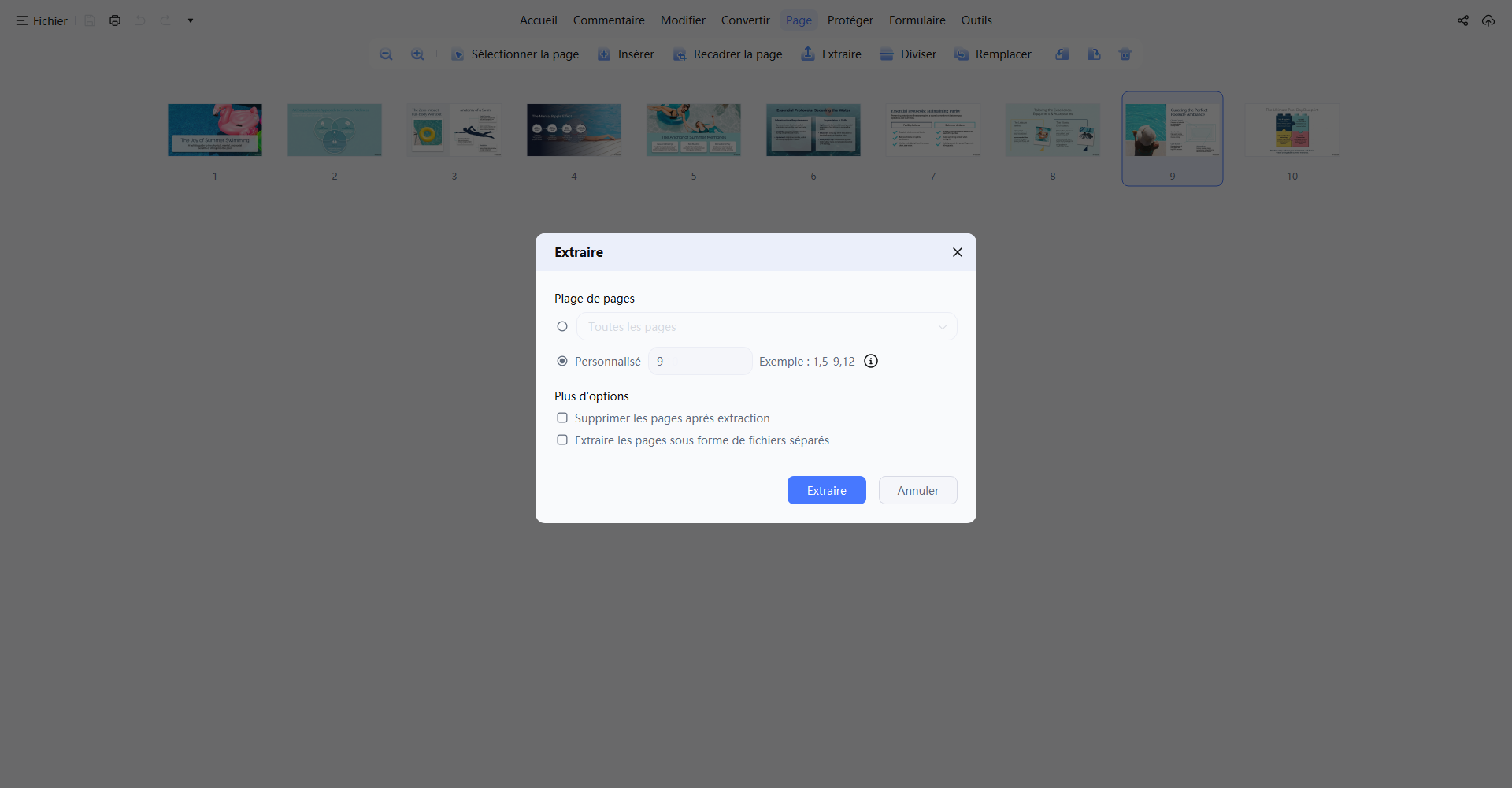This screenshot has width=1512, height=788.
Task: Select page 10 thumbnail
Action: tap(1292, 130)
